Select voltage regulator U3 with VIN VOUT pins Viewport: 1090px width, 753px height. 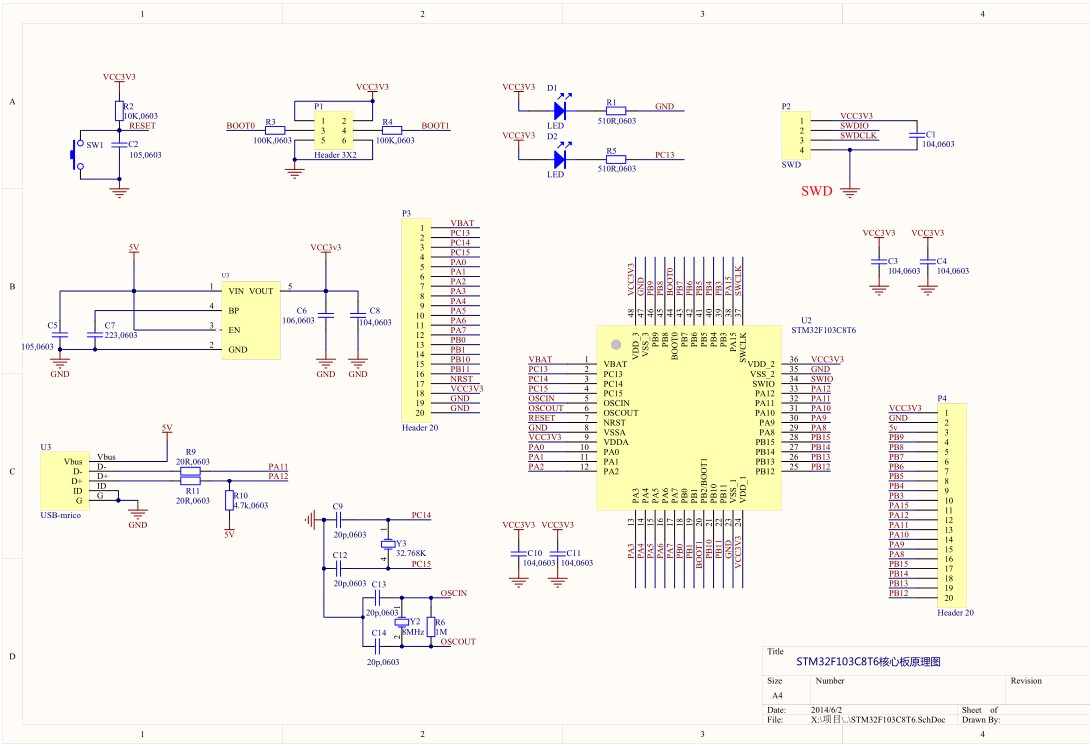249,318
